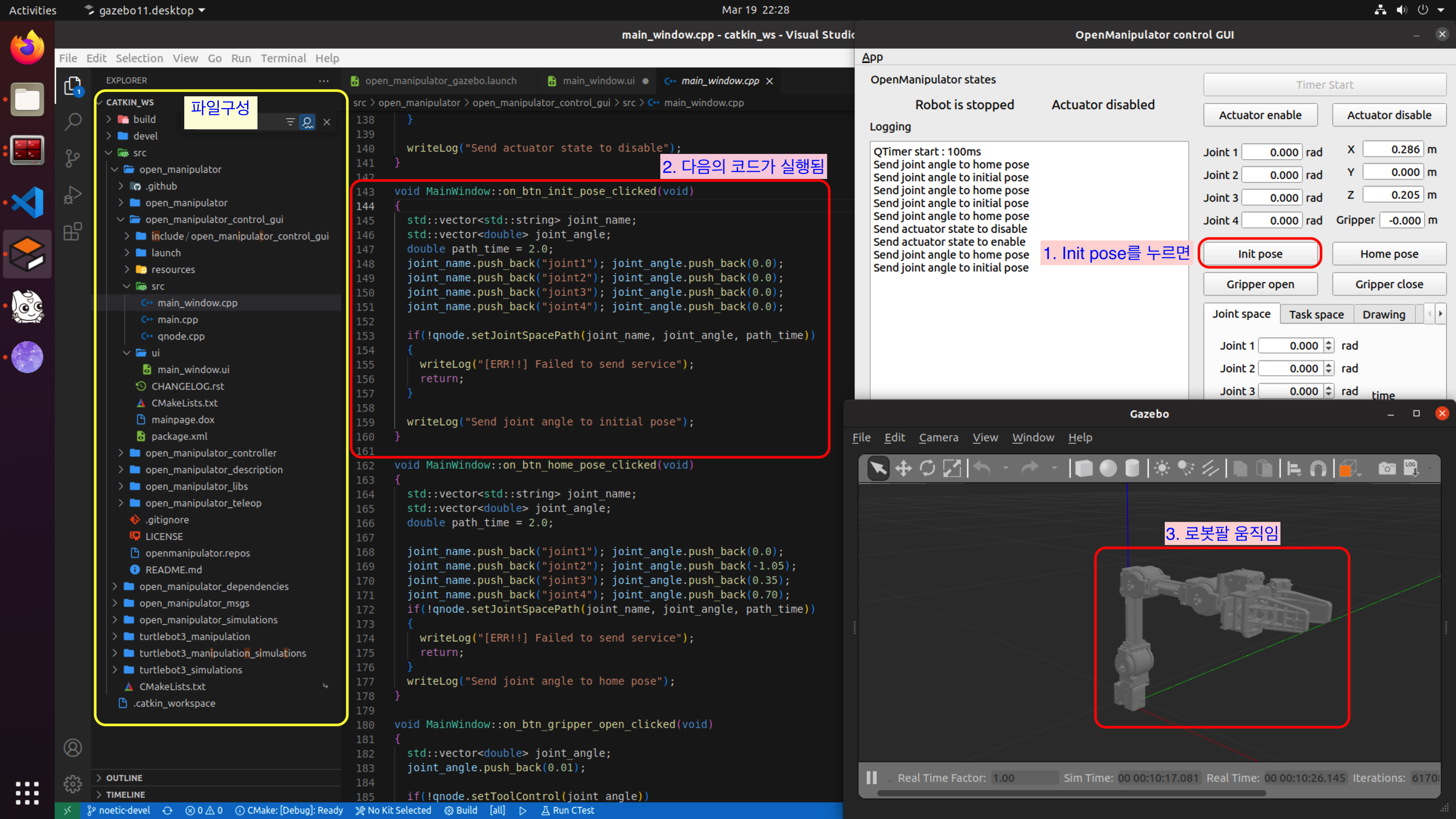
Task: Add a spot light in Gazebo
Action: pyautogui.click(x=1186, y=468)
